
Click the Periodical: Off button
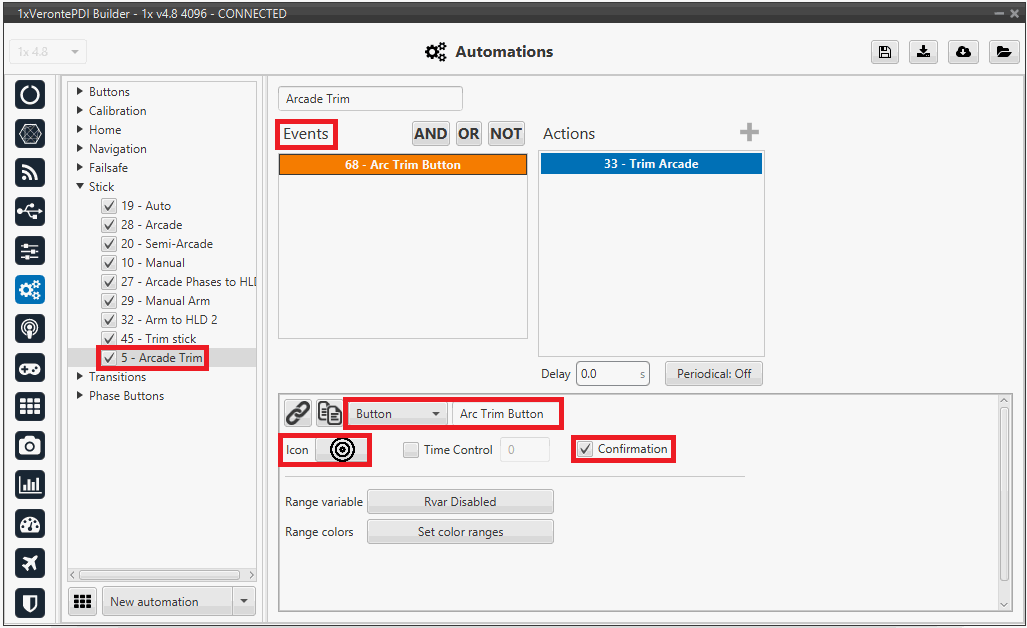tap(713, 374)
